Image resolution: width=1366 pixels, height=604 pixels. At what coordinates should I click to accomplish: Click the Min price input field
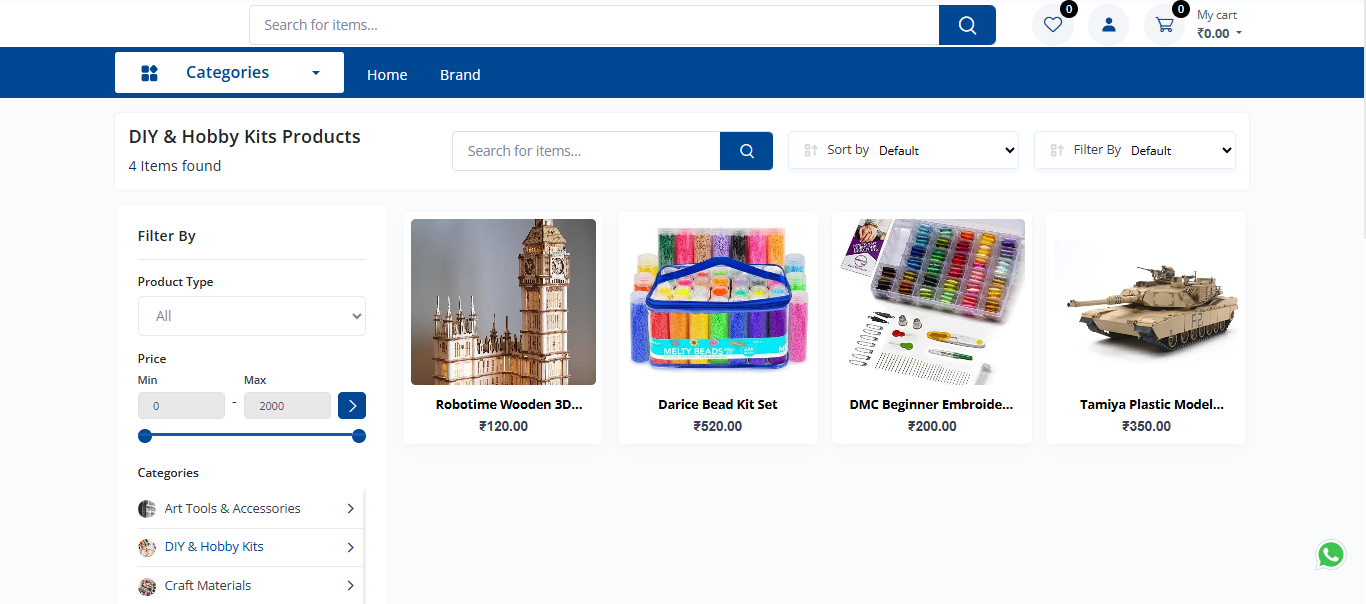181,405
